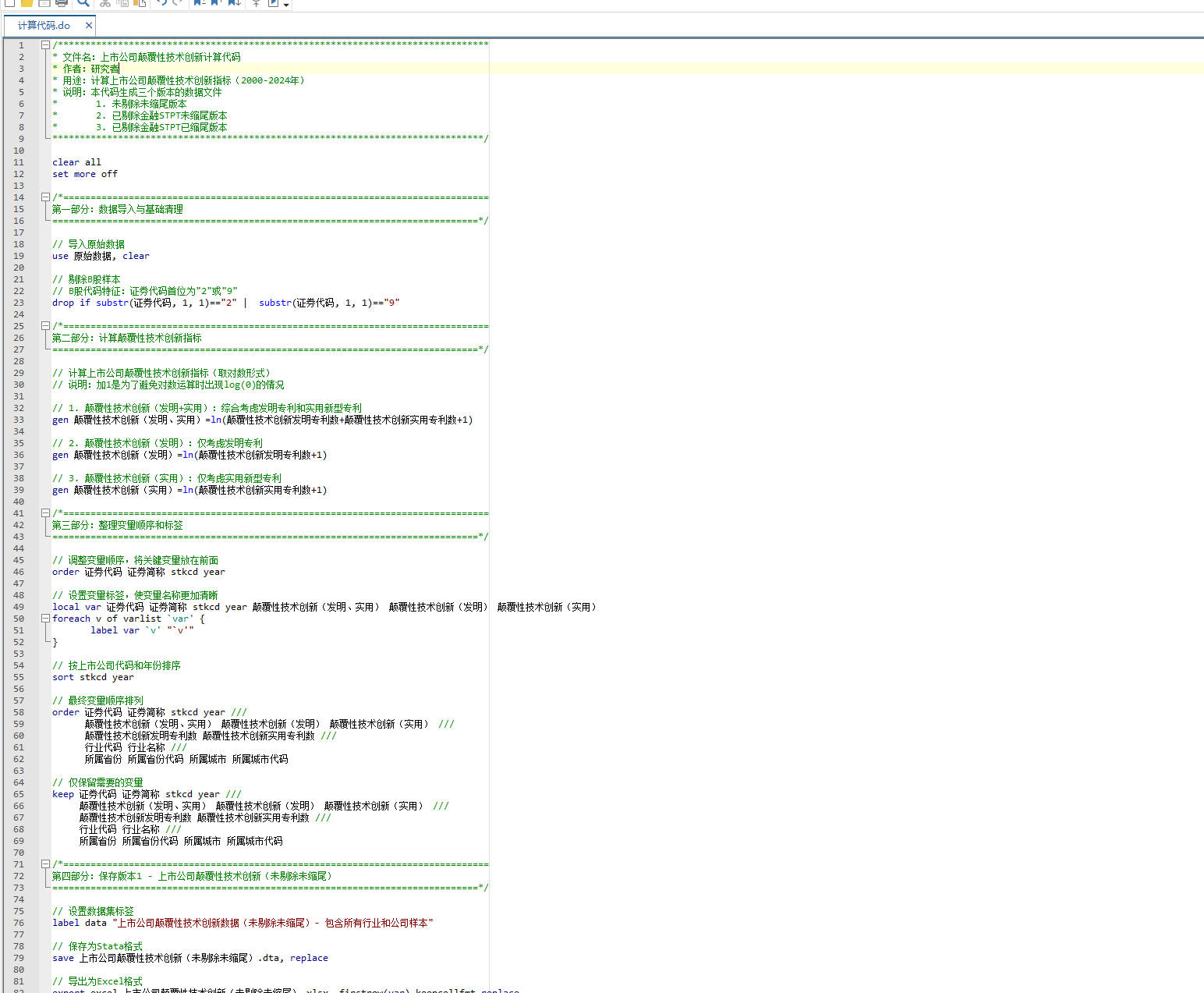The width and height of the screenshot is (1204, 993).
Task: Collapse the header comment block at line 1
Action: point(45,45)
